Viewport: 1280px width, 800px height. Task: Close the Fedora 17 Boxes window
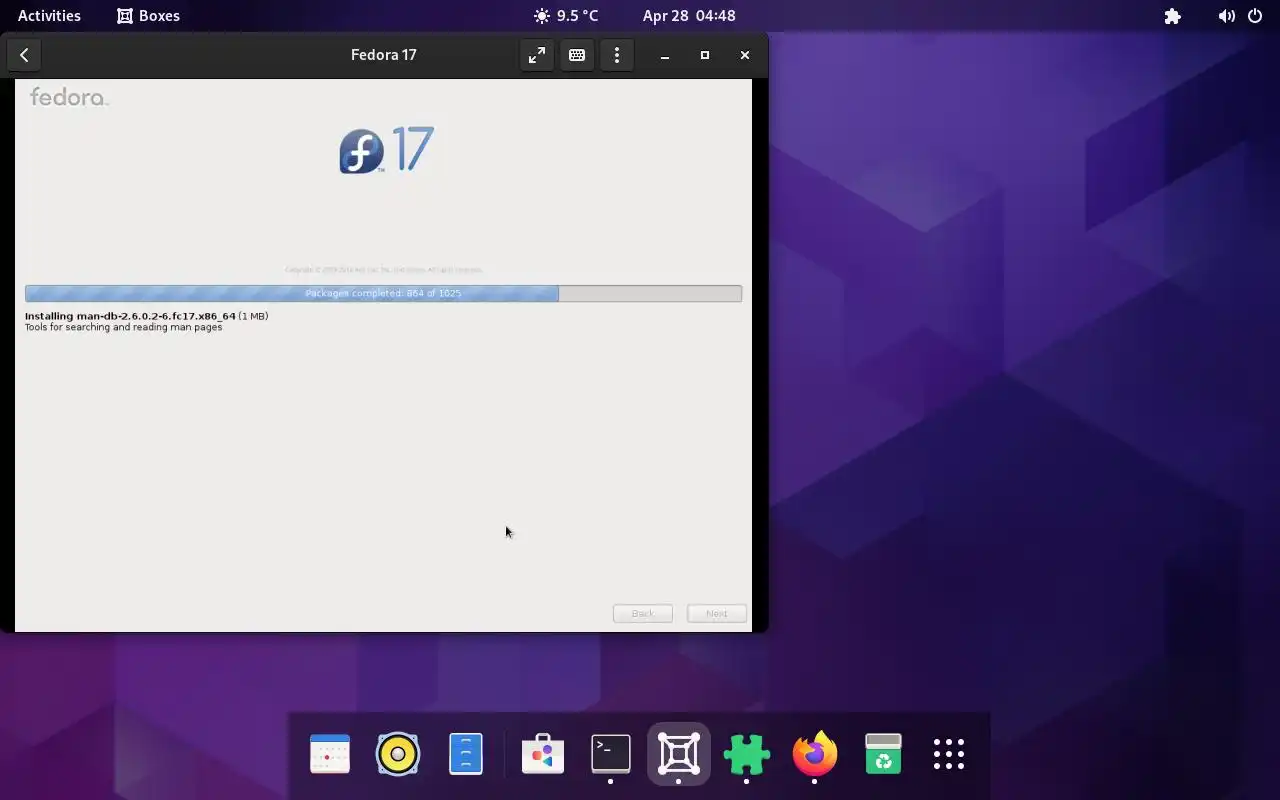pyautogui.click(x=745, y=55)
